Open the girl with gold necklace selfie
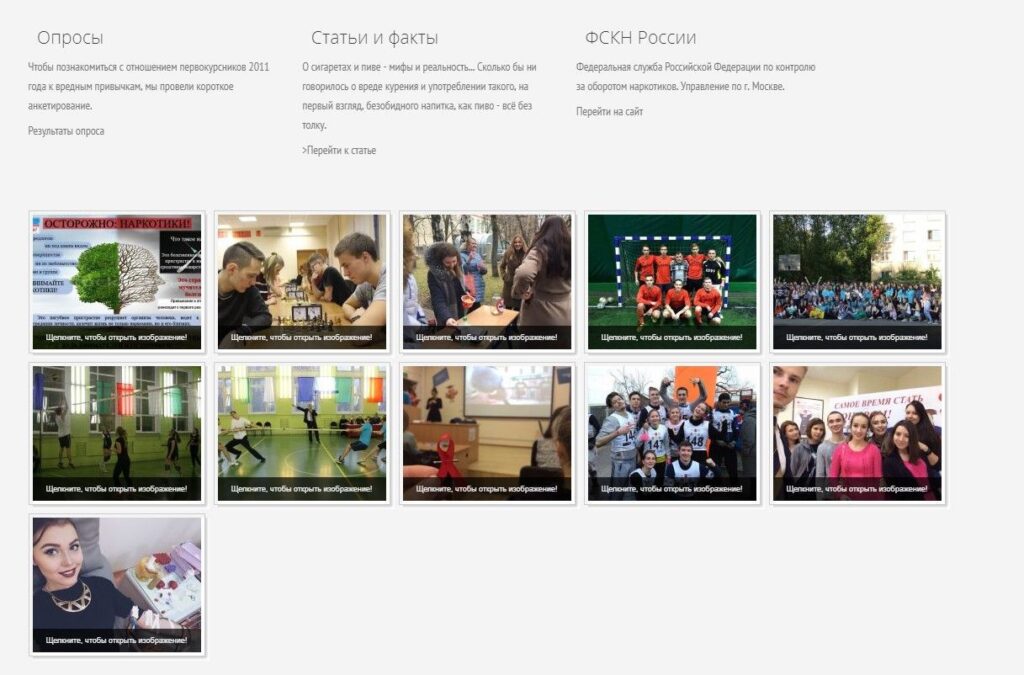 click(117, 585)
